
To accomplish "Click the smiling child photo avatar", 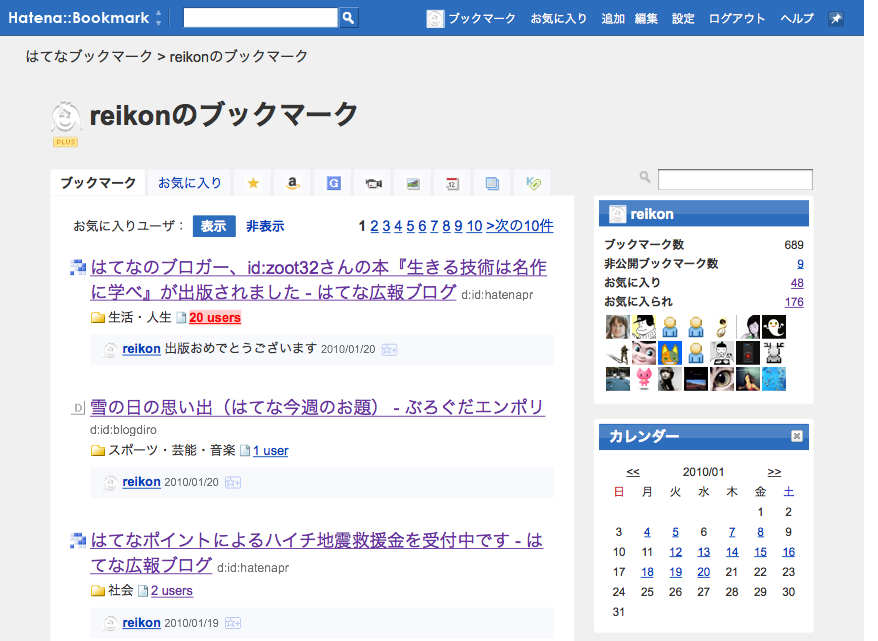I will (618, 327).
